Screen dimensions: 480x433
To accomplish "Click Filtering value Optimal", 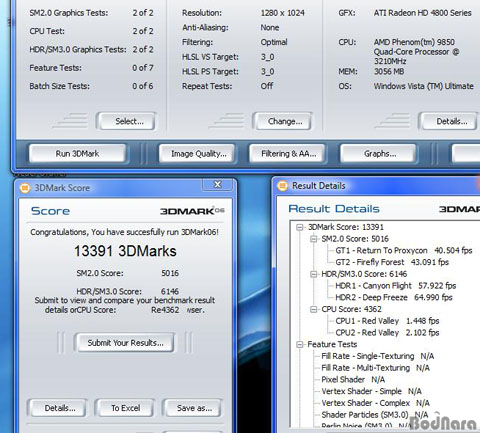I will tap(274, 42).
